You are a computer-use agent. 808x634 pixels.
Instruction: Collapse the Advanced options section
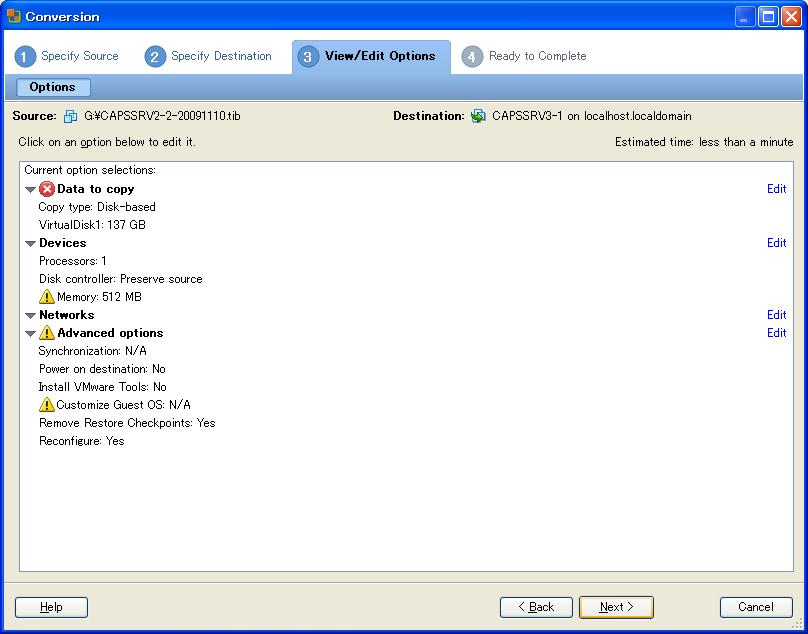click(30, 333)
